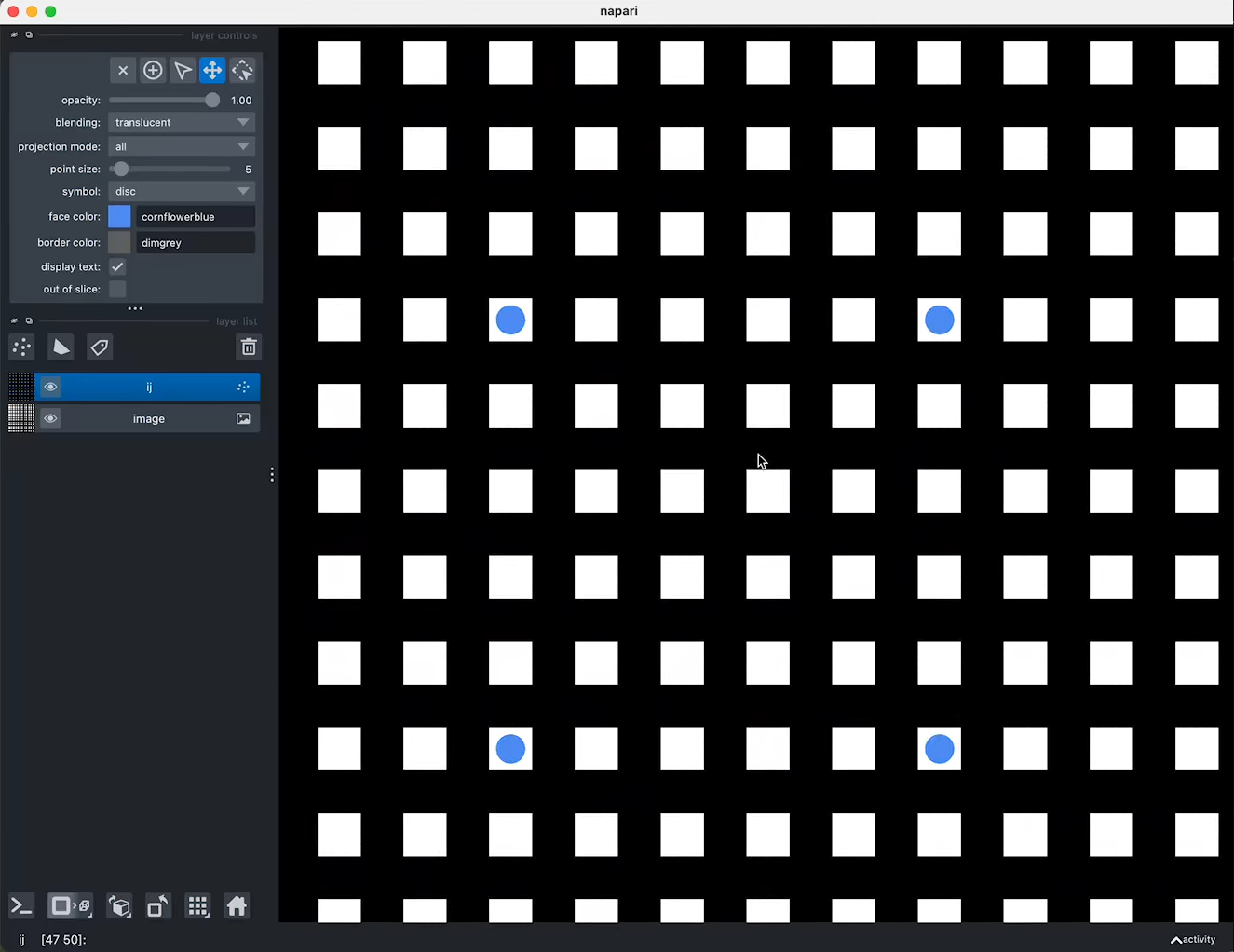Select the add points tool
The width and height of the screenshot is (1234, 952).
(153, 70)
